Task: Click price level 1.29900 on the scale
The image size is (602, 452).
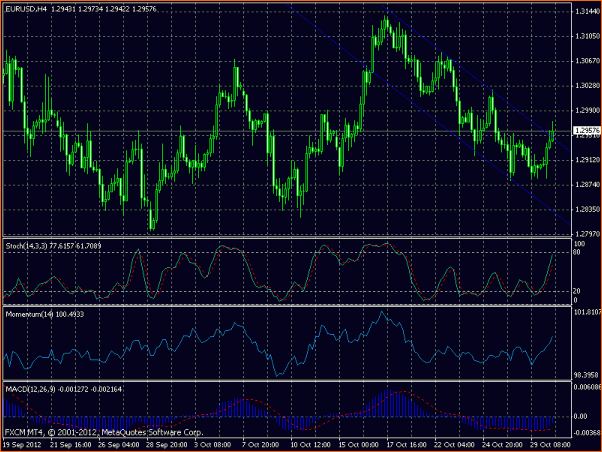Action: pyautogui.click(x=587, y=110)
